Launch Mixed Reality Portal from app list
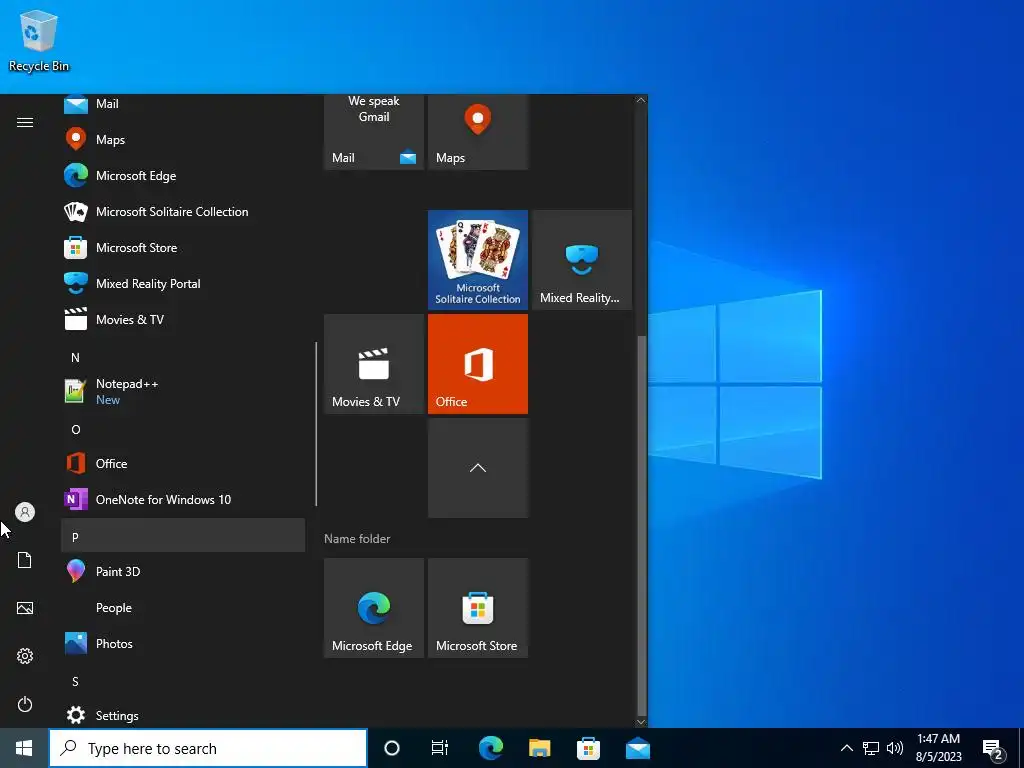Image resolution: width=1024 pixels, height=768 pixels. [x=183, y=283]
